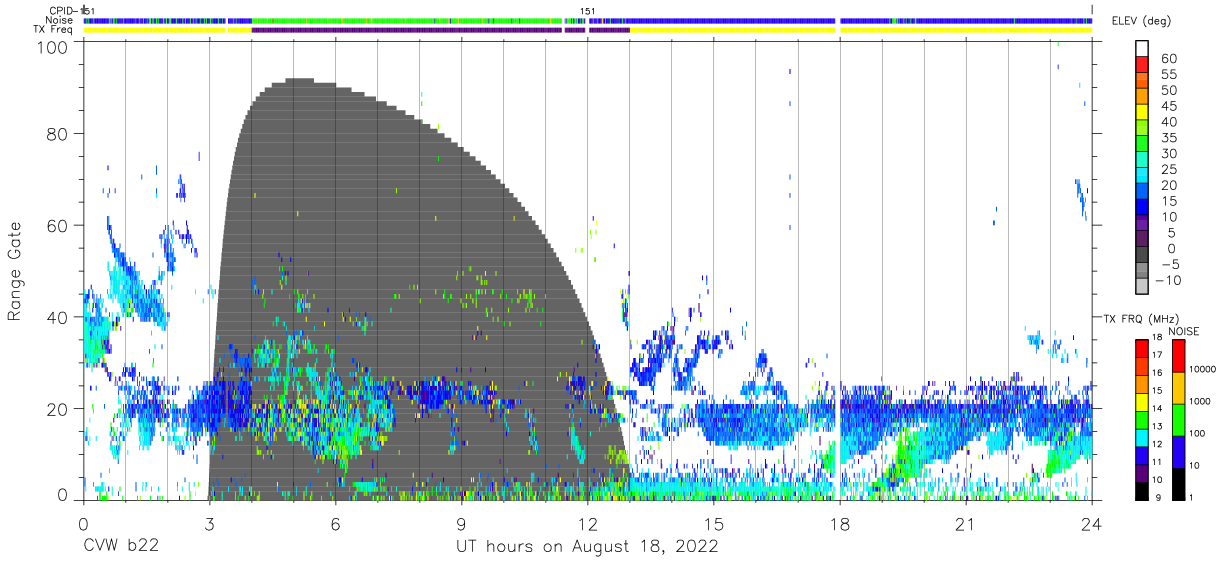
Task: Choose the dark blue ELEV swatch between 10 and 15
Action: click(x=1142, y=208)
